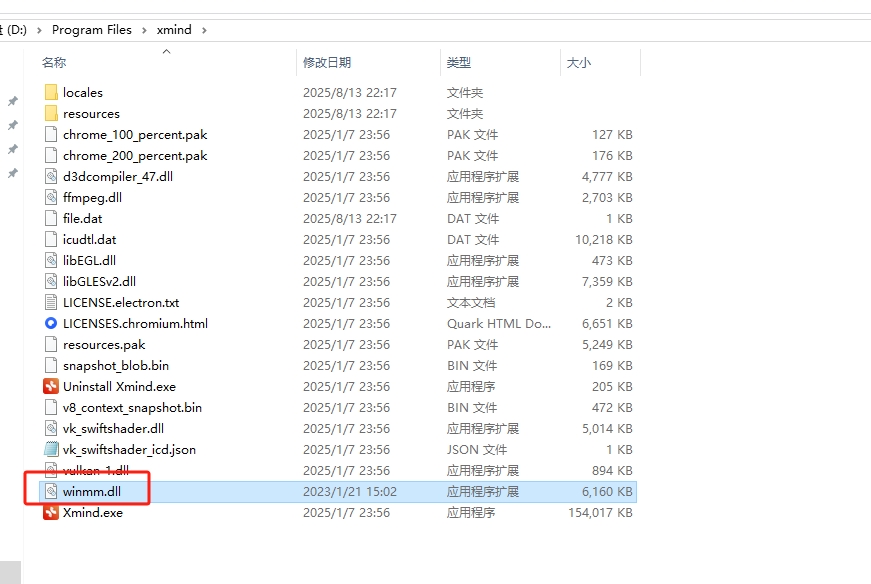Select the file name vk_swiftshader_icd.json
Viewport: 871px width, 584px height.
click(x=129, y=450)
